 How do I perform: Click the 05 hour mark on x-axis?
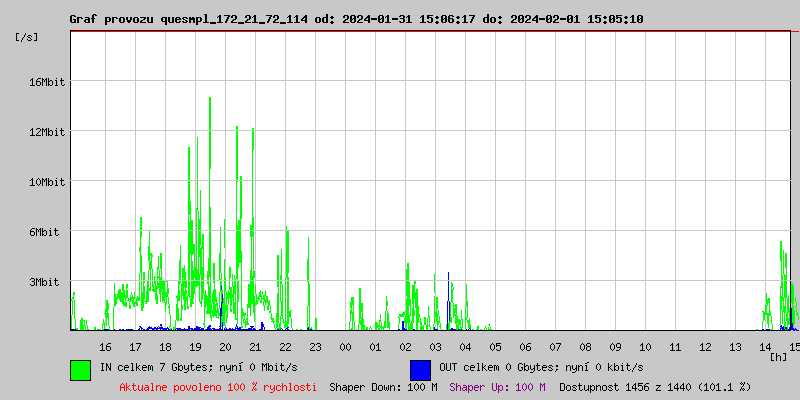[495, 347]
